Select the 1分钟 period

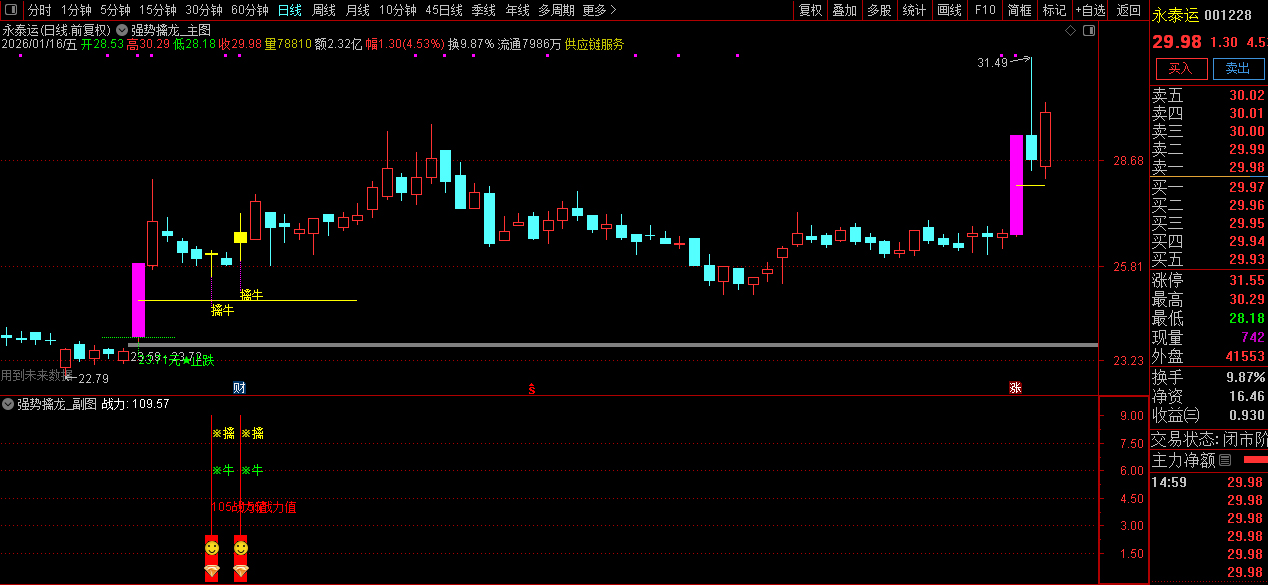pos(76,10)
